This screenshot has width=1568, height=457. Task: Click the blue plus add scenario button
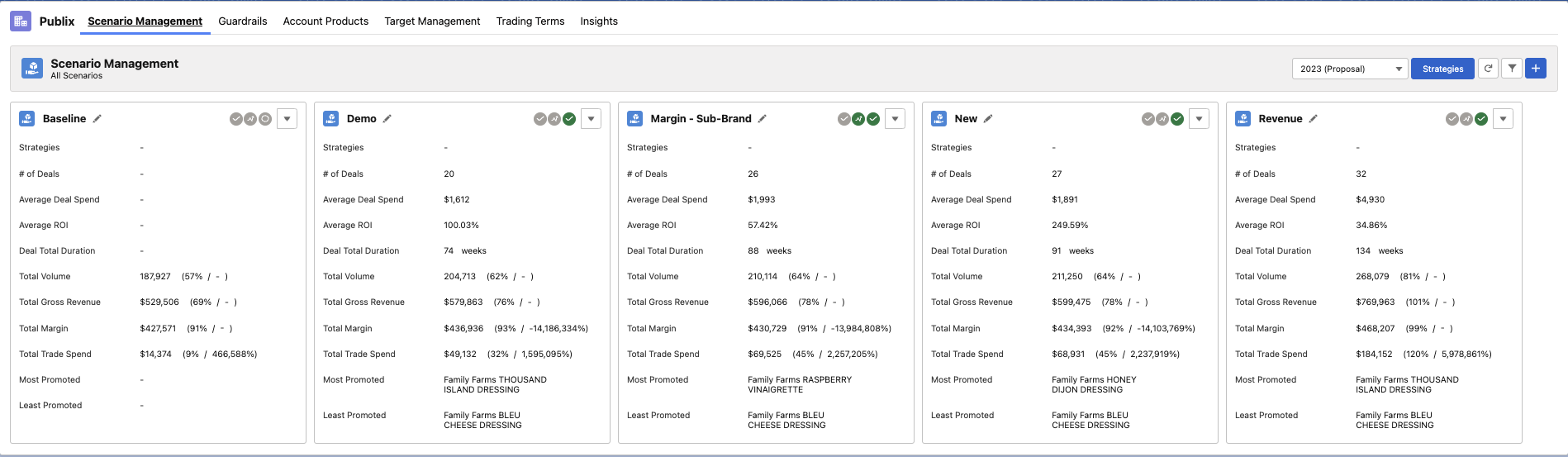click(1536, 69)
